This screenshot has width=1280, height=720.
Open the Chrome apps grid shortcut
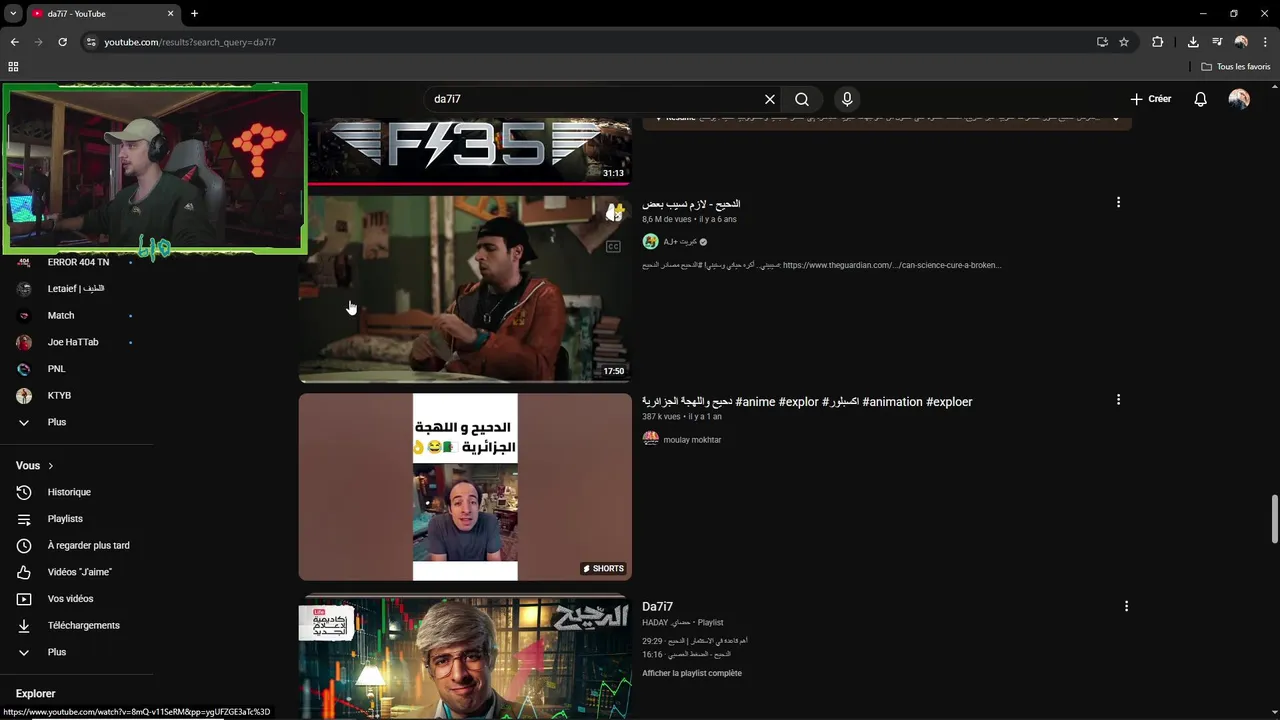pos(13,67)
